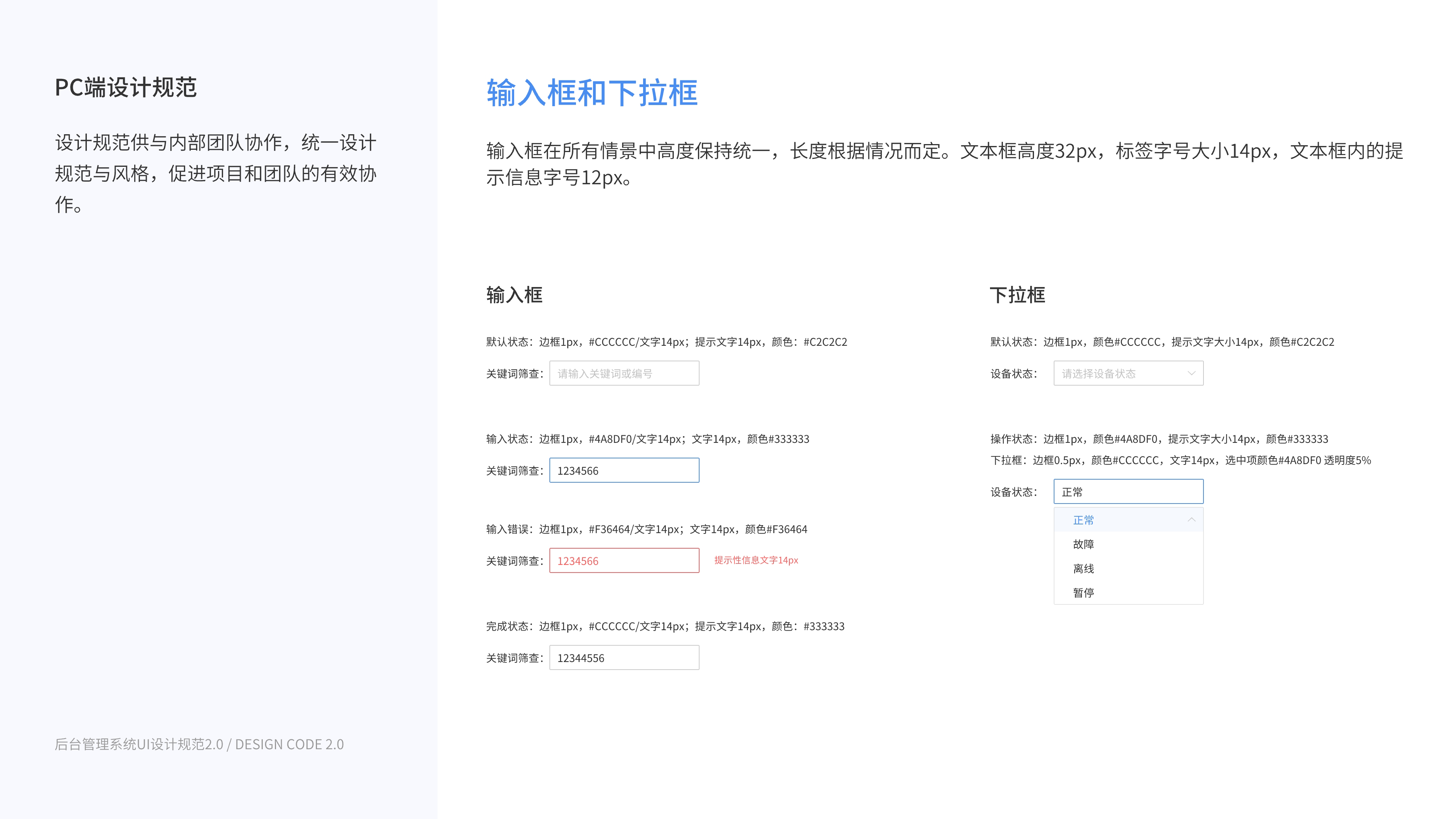Click 设备状态 label beside the open dropdown
The height and width of the screenshot is (819, 1456).
click(x=1014, y=492)
